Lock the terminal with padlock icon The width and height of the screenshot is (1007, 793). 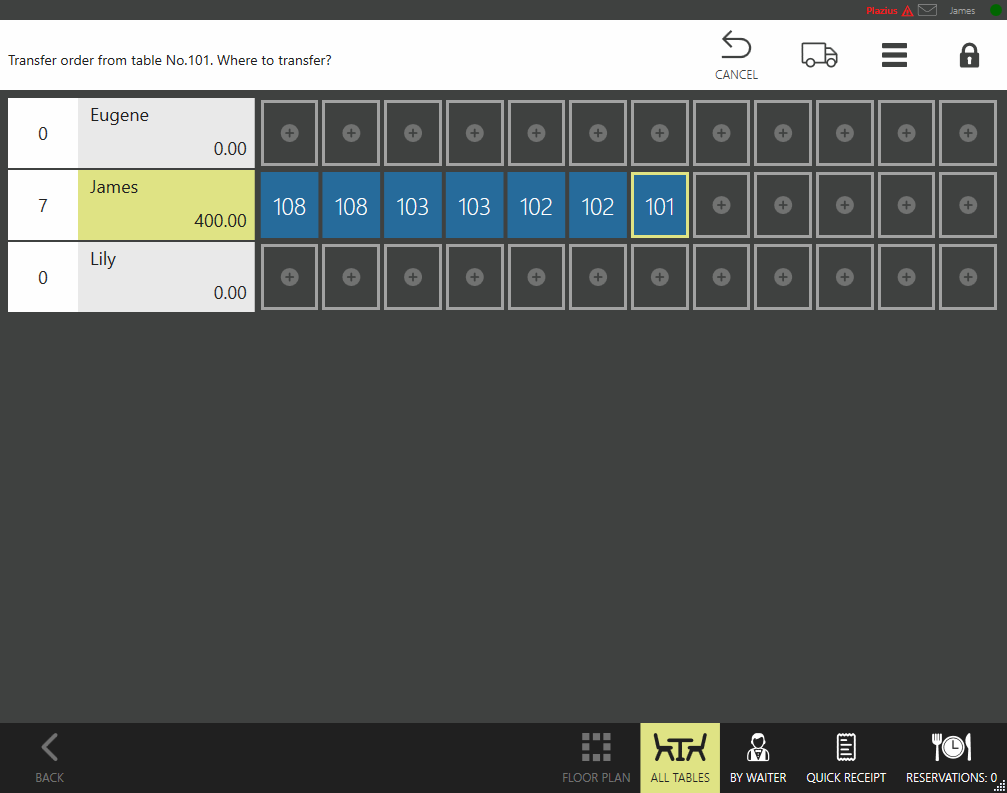969,55
